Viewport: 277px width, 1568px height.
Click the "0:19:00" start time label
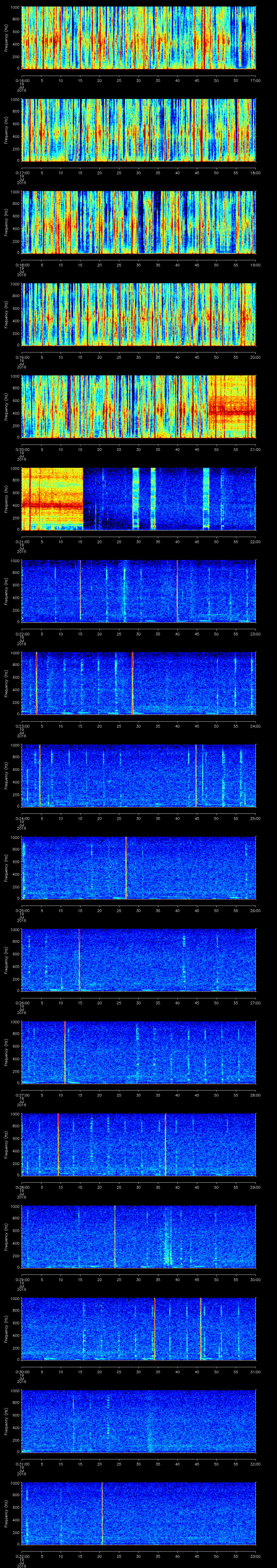click(x=22, y=357)
